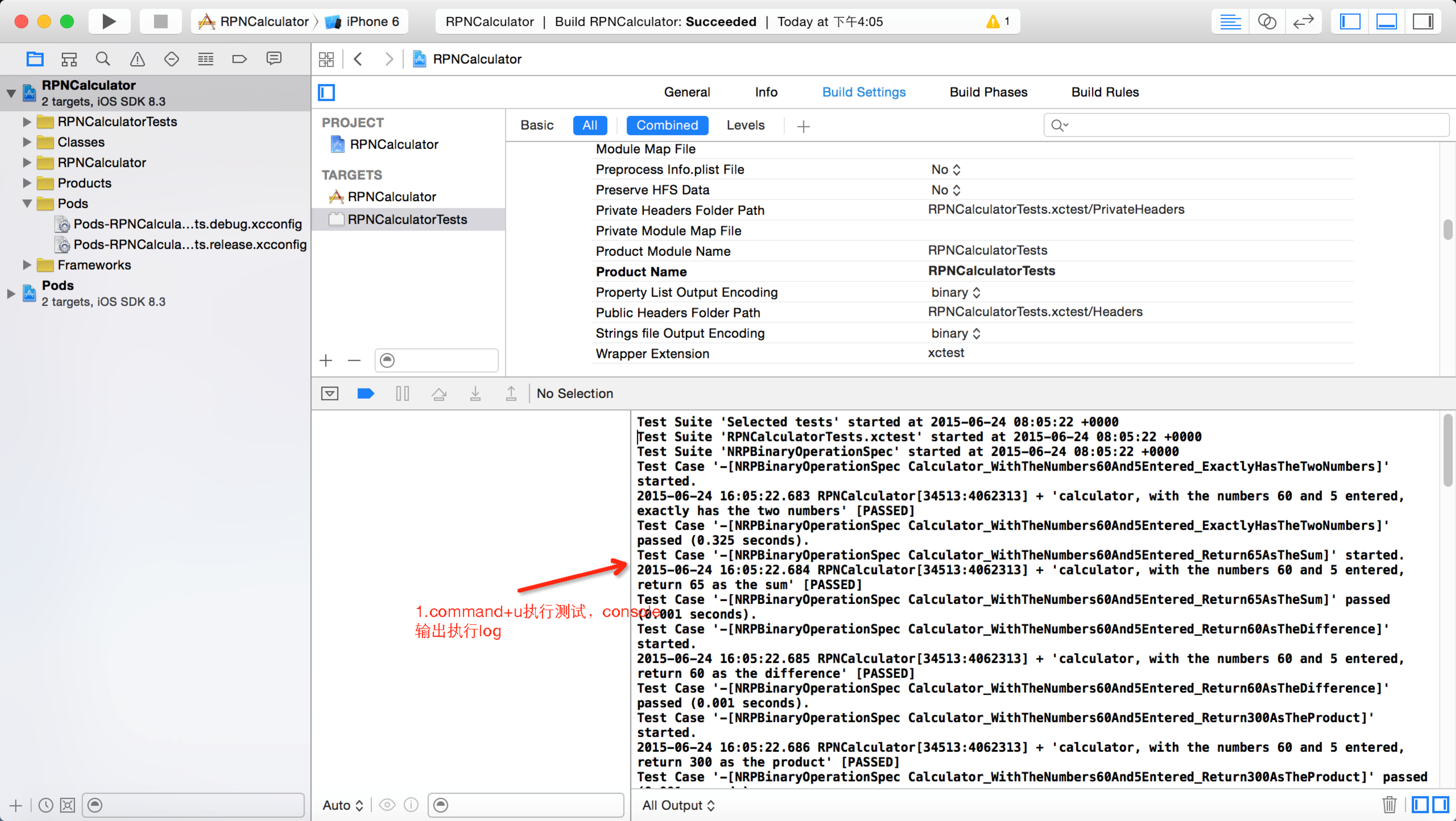
Task: Open the Find navigator
Action: pyautogui.click(x=103, y=59)
